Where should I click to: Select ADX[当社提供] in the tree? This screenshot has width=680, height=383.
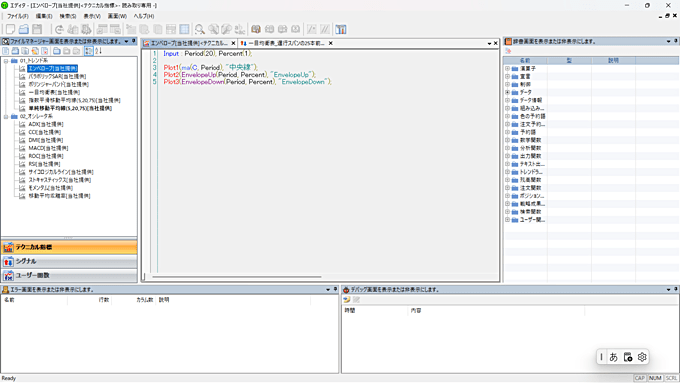[46, 124]
